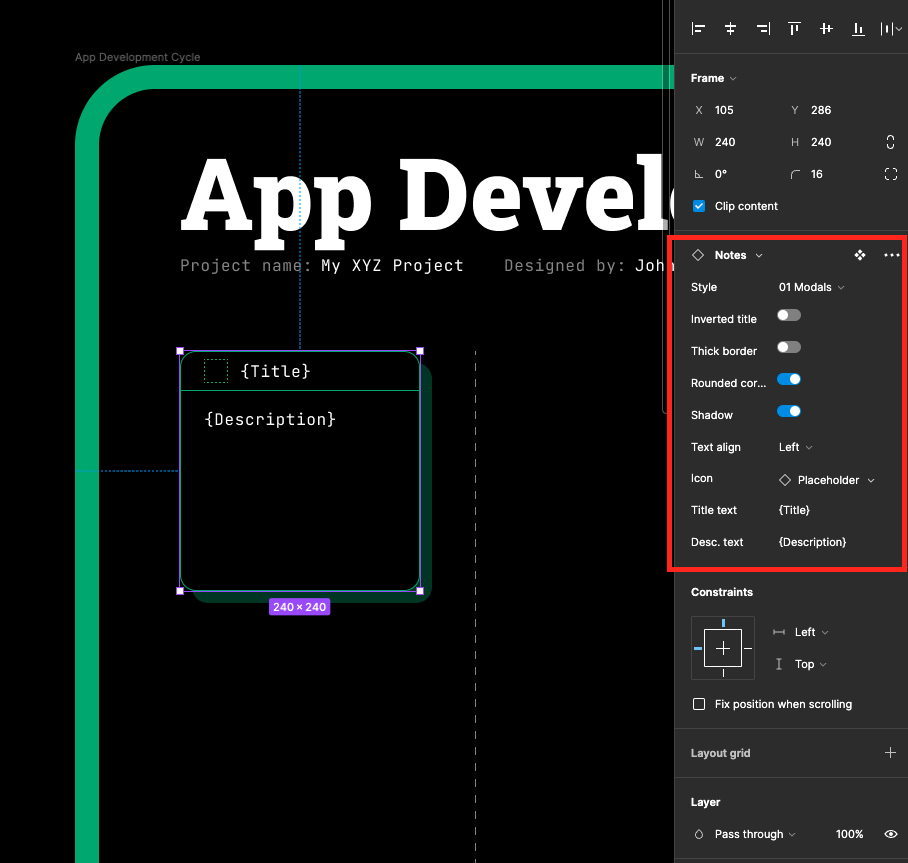Open the Style dropdown showing 01 Modals
This screenshot has width=908, height=863.
tap(810, 287)
